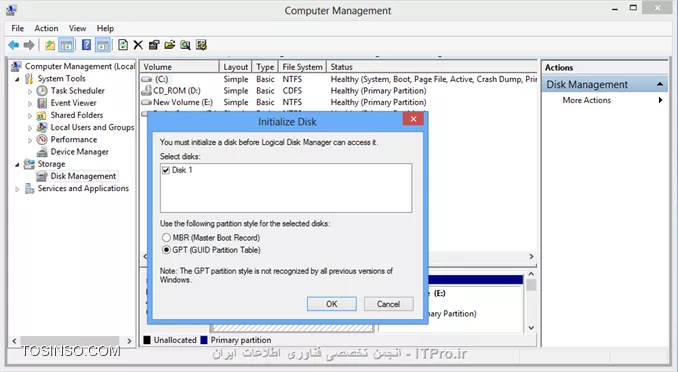Viewport: 678px width, 372px height.
Task: Expand the Services and Applications arrow
Action: [17, 189]
